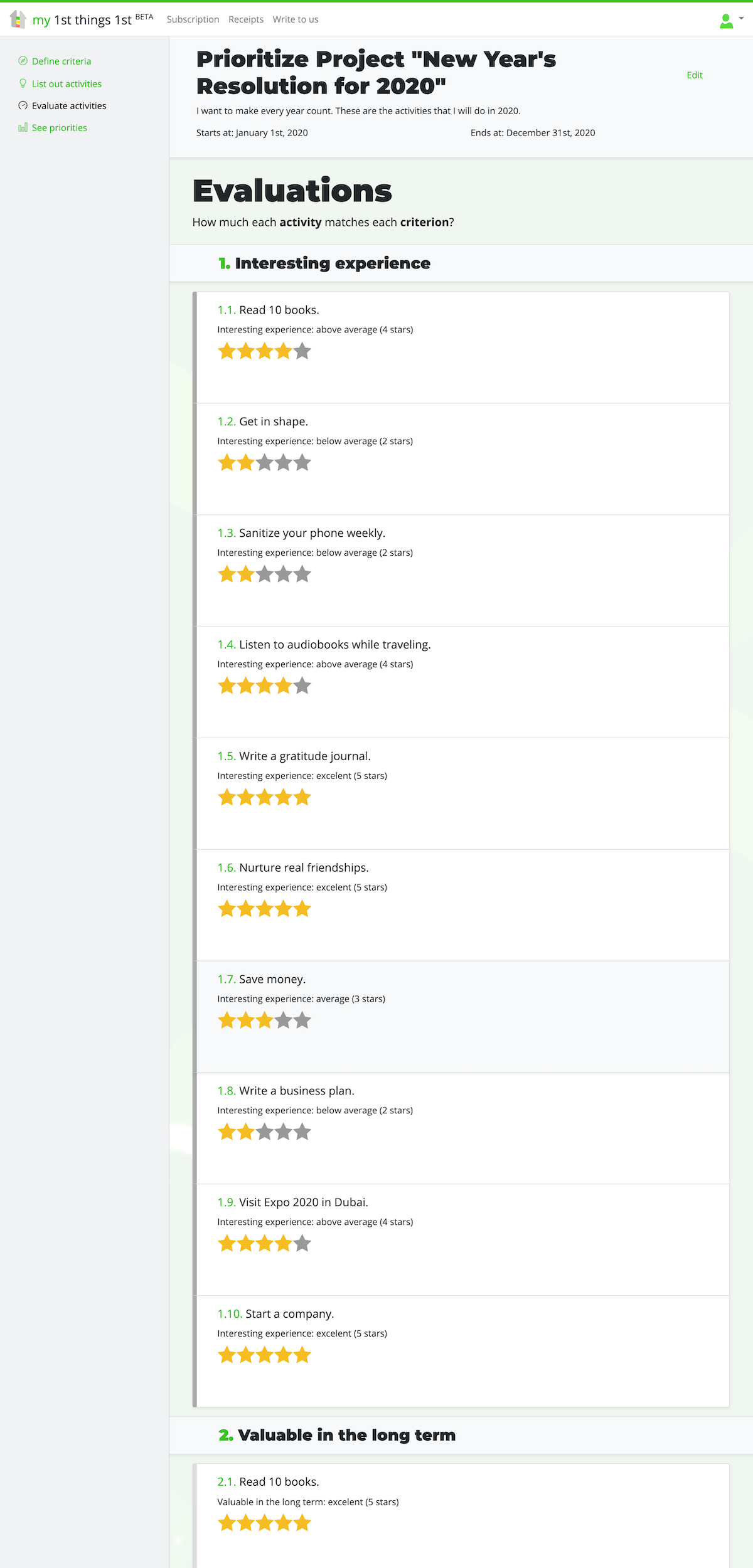
Task: Rate Listen to audiobooks fifth star
Action: coord(302,686)
